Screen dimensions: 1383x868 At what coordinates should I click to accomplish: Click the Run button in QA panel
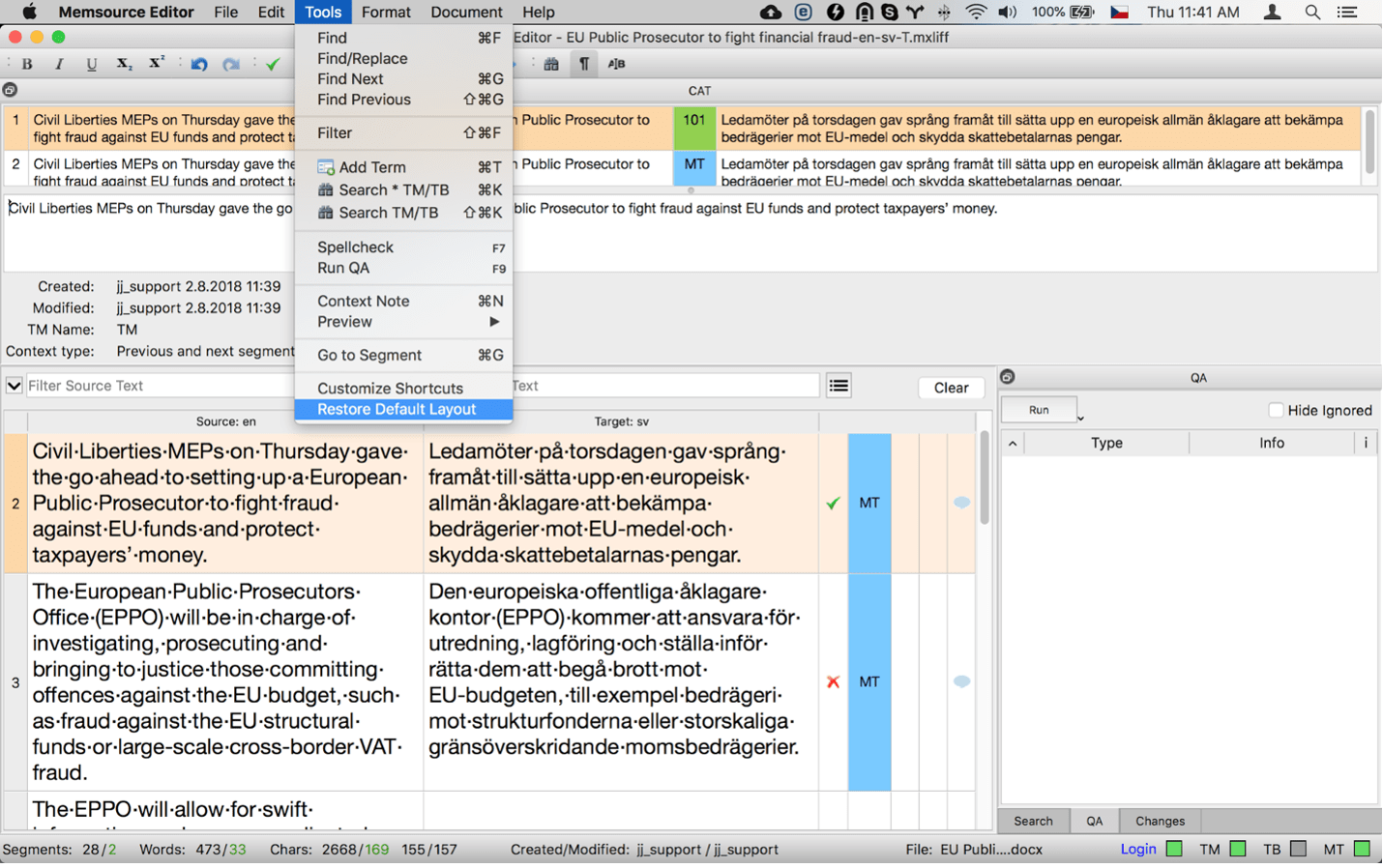coord(1039,410)
